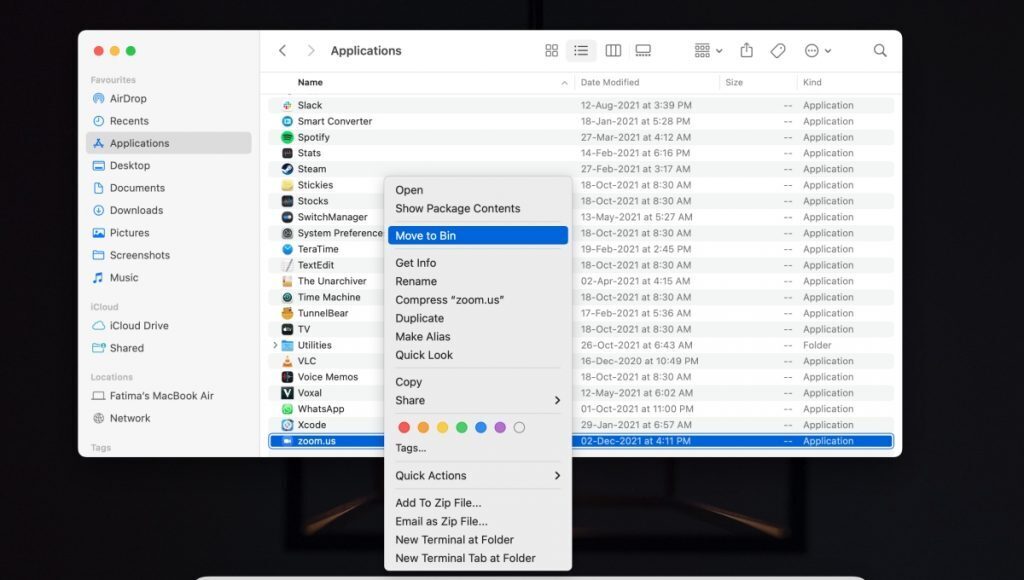Click the back navigation arrow
This screenshot has width=1024, height=580.
pyautogui.click(x=282, y=50)
